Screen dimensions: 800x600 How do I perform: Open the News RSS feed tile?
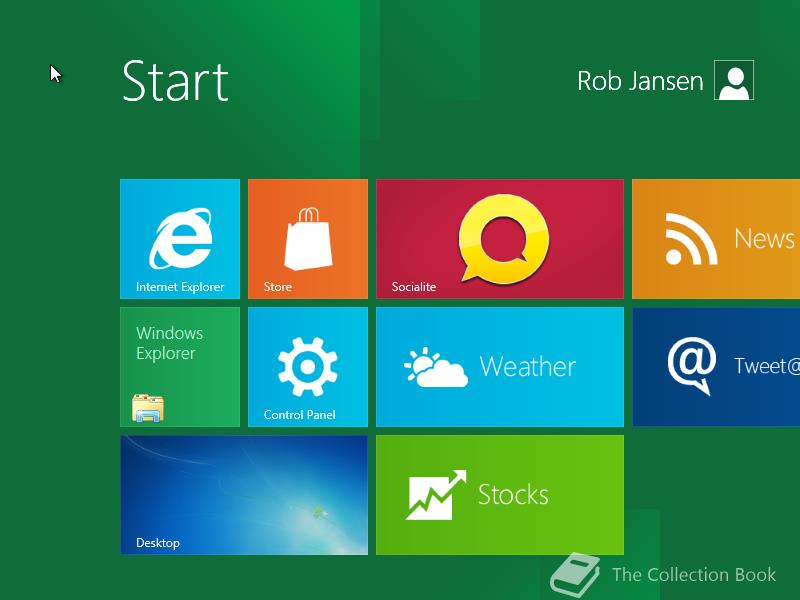[x=716, y=239]
